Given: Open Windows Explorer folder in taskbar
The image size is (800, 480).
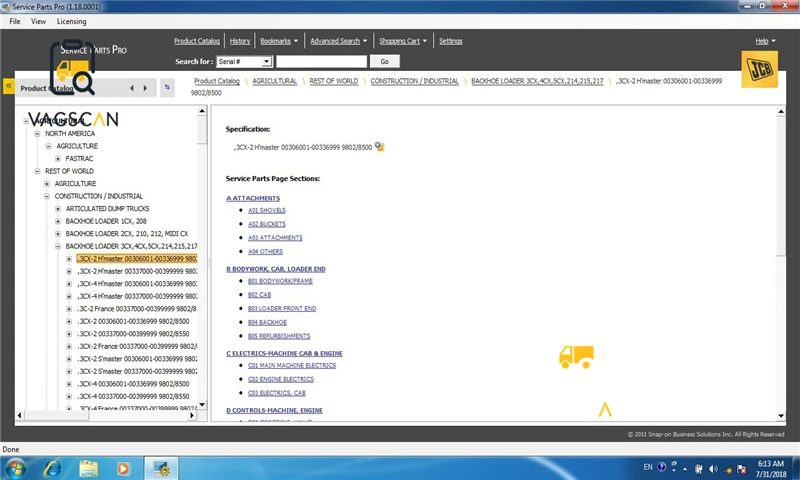Looking at the screenshot, I should 88,468.
